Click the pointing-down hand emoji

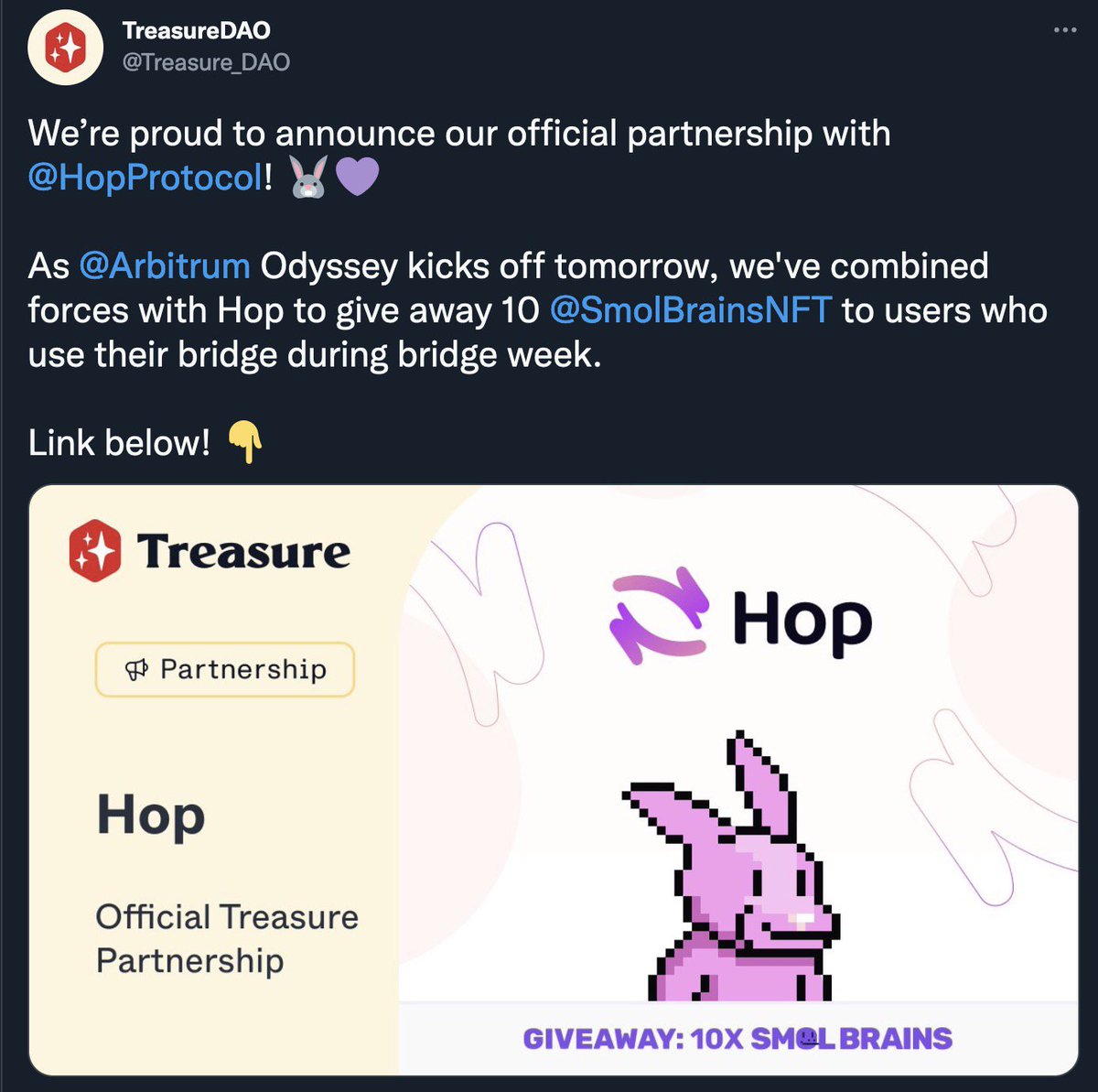tap(244, 442)
